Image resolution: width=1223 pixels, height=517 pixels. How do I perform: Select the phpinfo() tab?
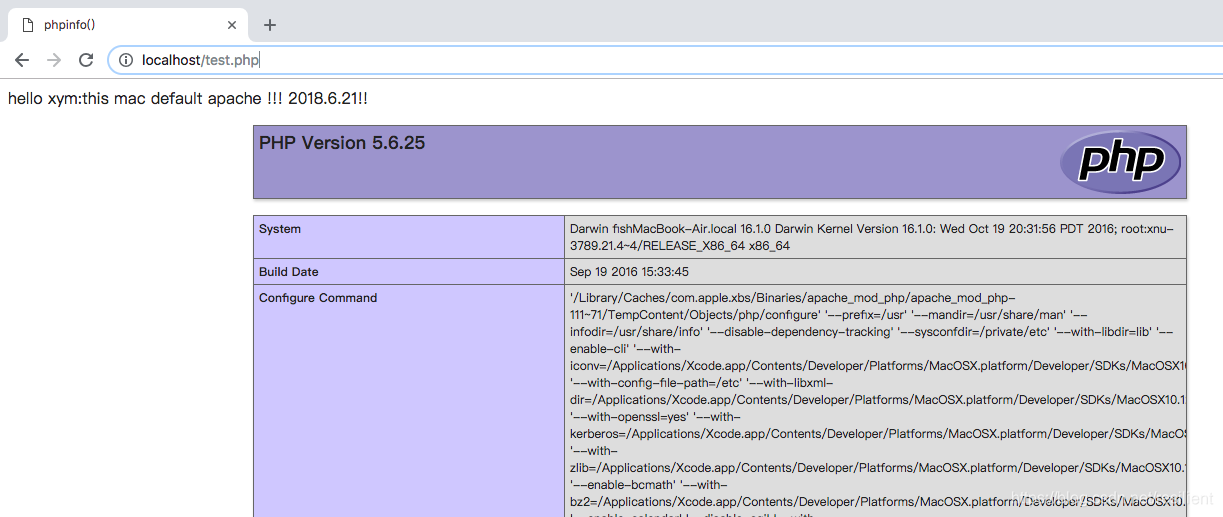click(x=126, y=25)
